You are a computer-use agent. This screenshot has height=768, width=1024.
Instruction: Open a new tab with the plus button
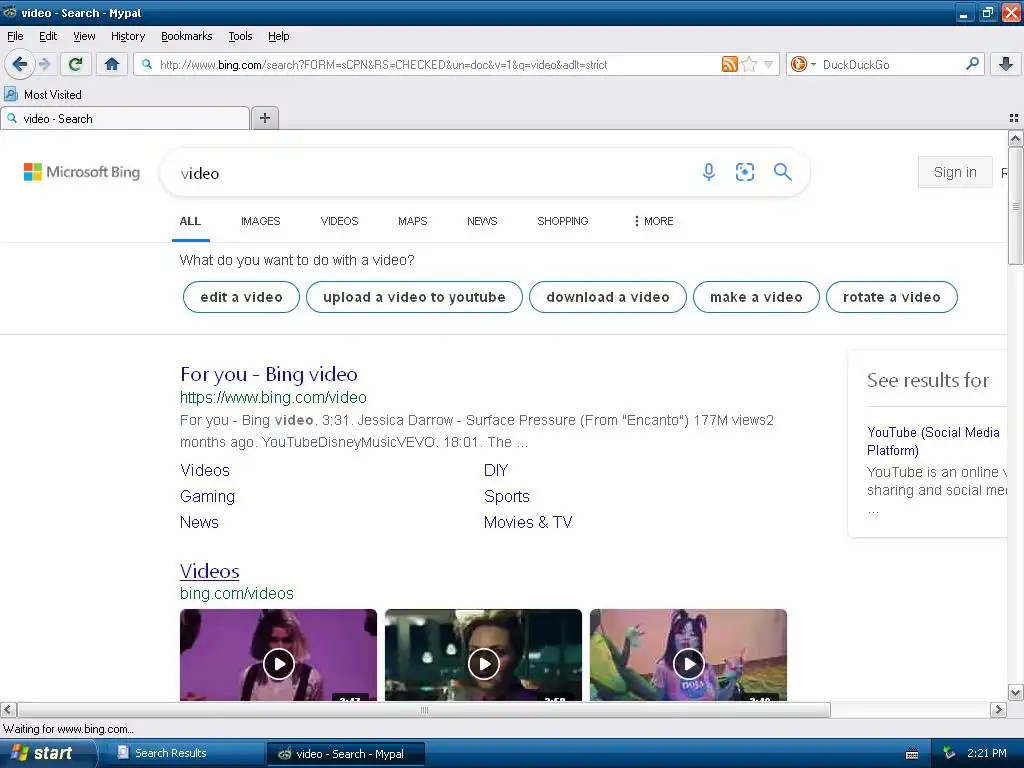pos(264,118)
